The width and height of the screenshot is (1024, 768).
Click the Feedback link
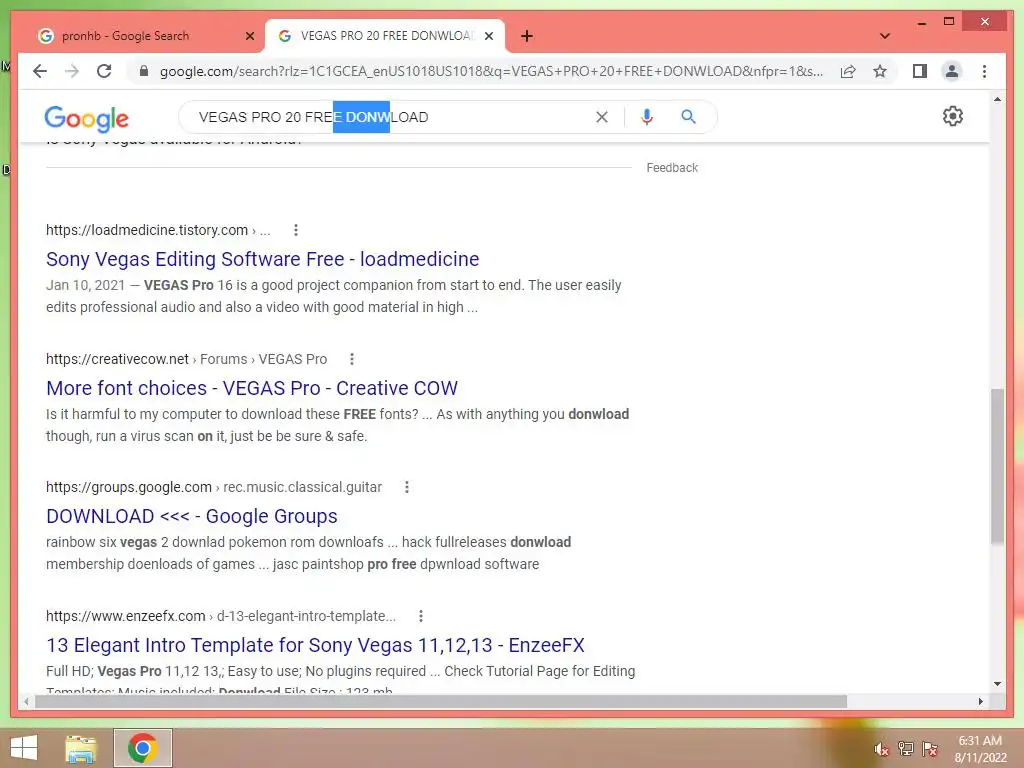tap(672, 168)
